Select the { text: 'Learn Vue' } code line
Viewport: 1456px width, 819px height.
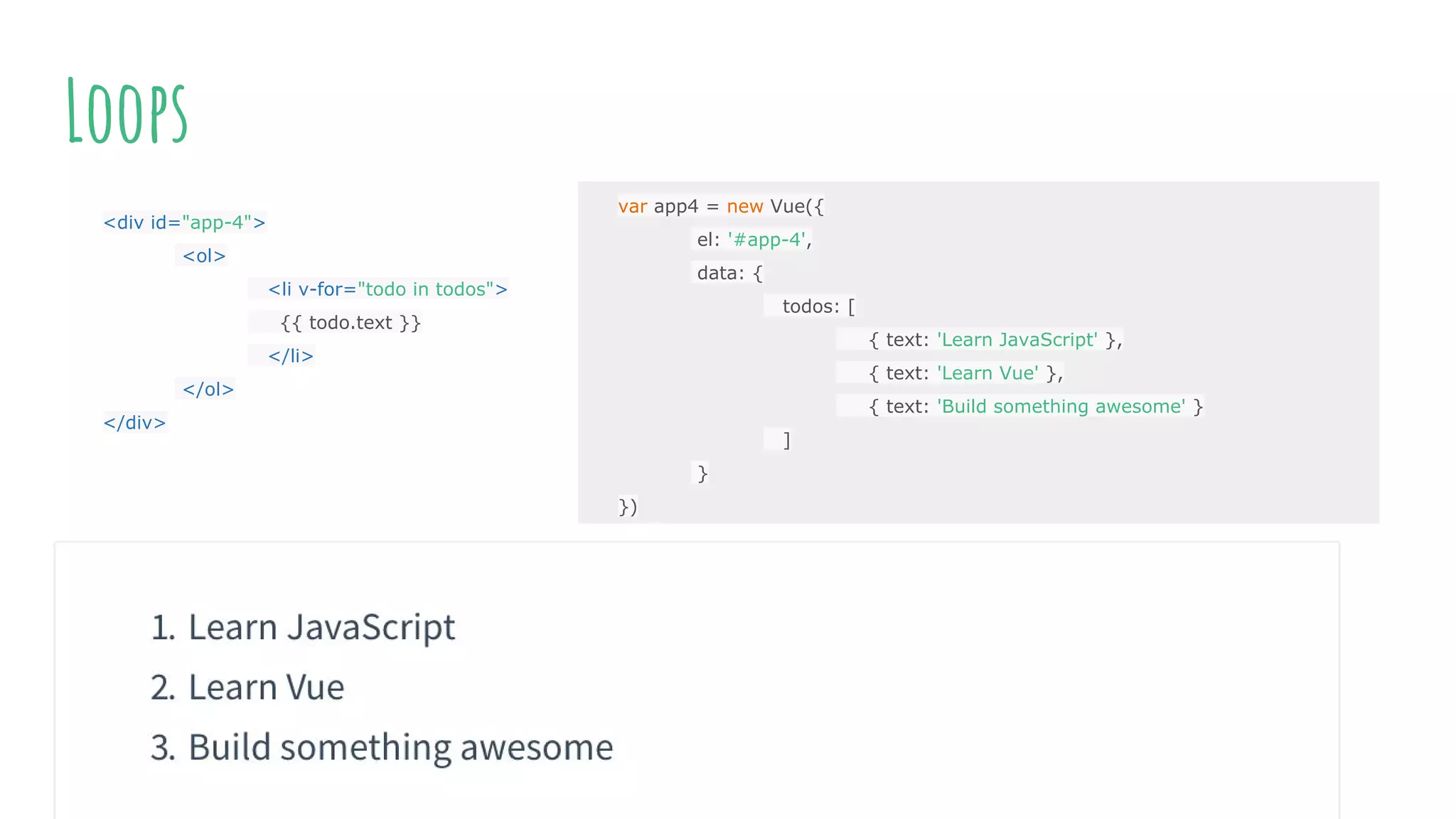(x=965, y=374)
